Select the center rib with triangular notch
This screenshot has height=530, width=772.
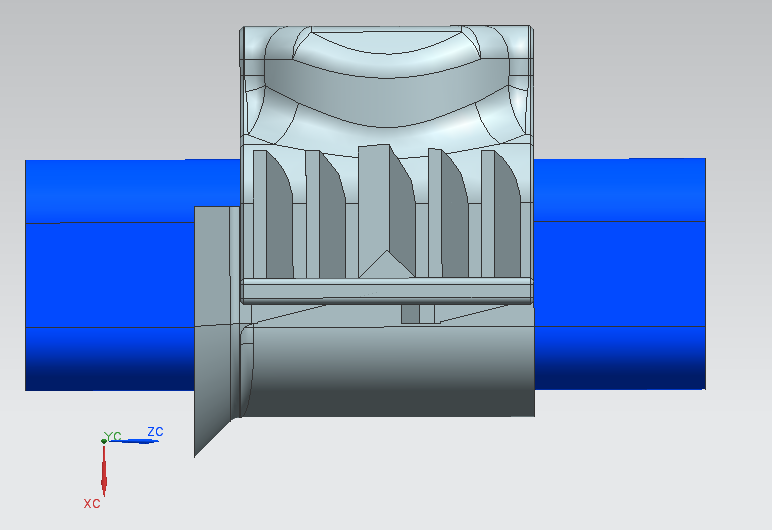387,211
